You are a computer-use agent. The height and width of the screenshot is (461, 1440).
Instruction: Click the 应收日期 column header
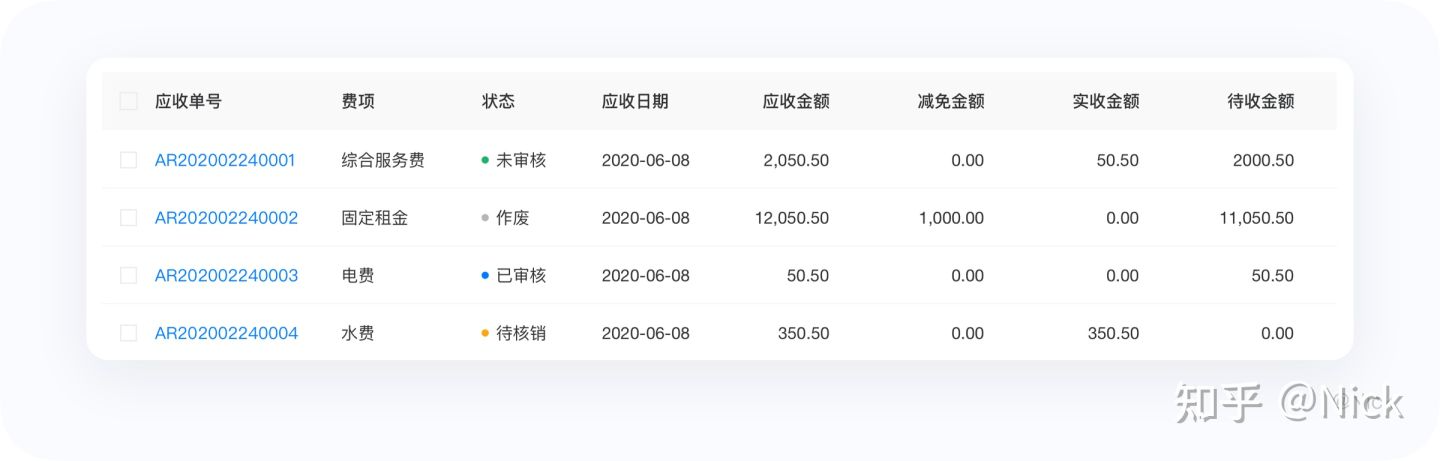tap(635, 101)
